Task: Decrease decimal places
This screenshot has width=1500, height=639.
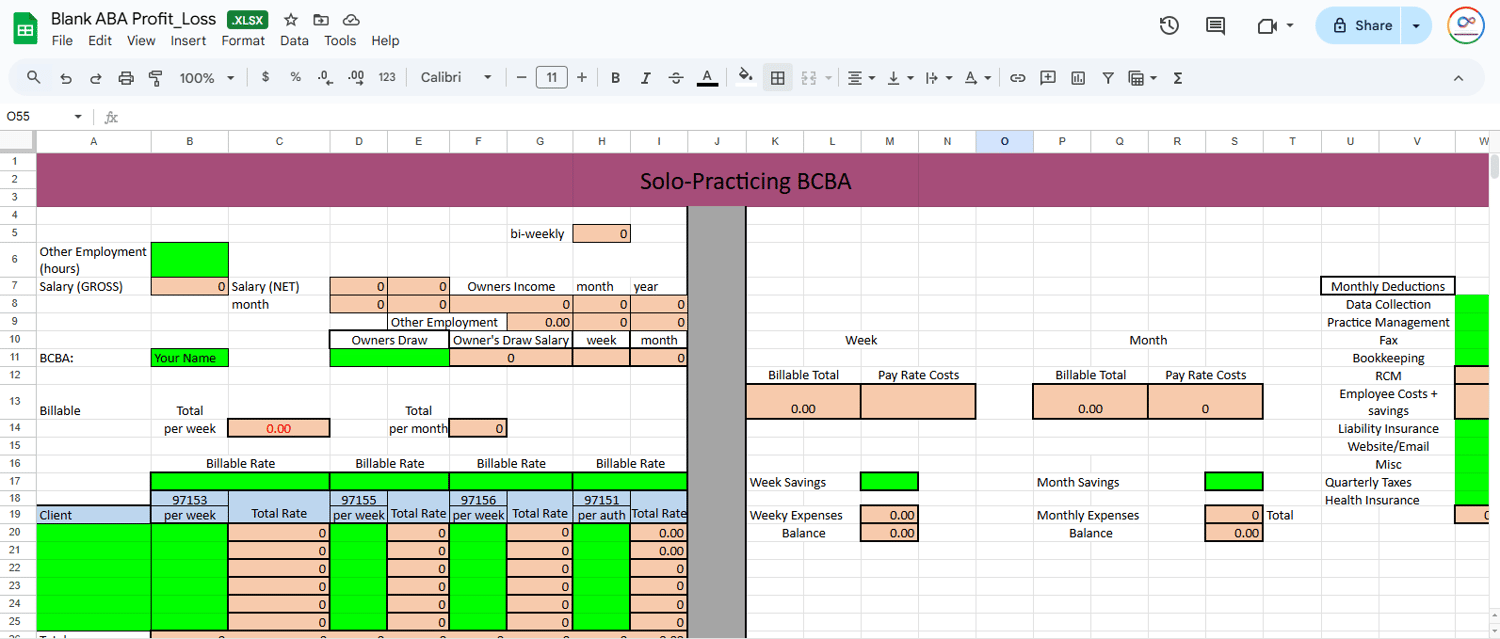Action: point(325,77)
